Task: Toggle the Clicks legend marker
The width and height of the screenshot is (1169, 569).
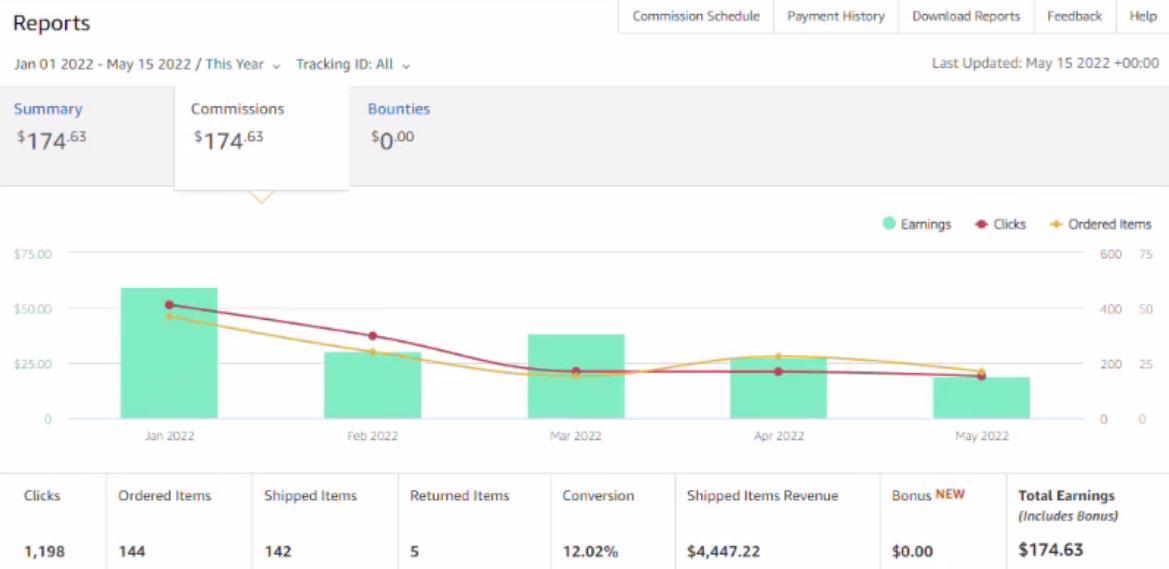Action: (981, 224)
